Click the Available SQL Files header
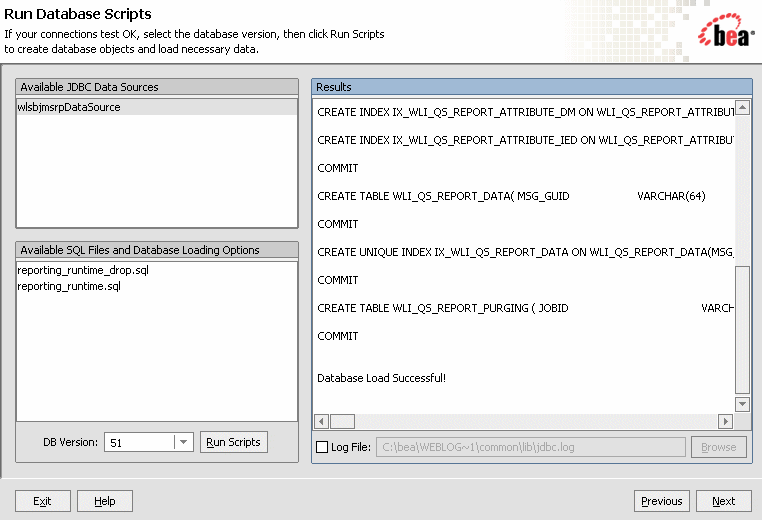This screenshot has height=520, width=762. [x=157, y=250]
